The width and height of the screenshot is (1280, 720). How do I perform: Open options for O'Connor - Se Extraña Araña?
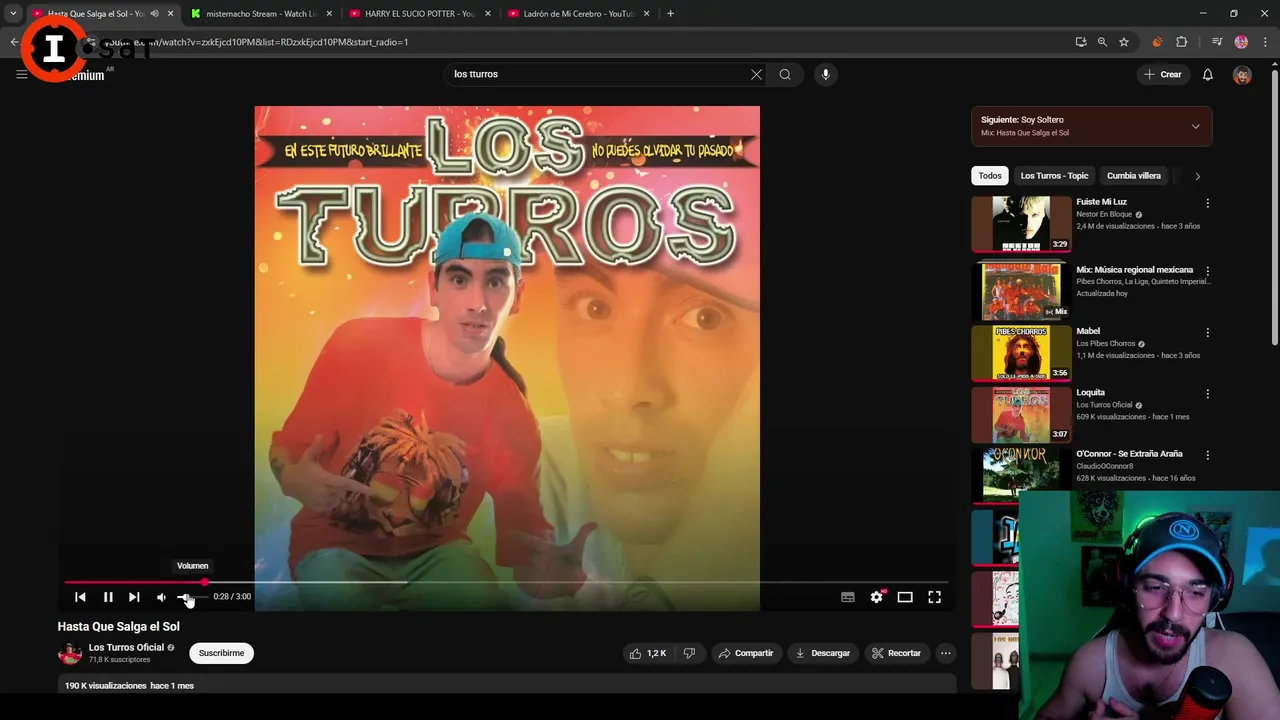[1207, 455]
